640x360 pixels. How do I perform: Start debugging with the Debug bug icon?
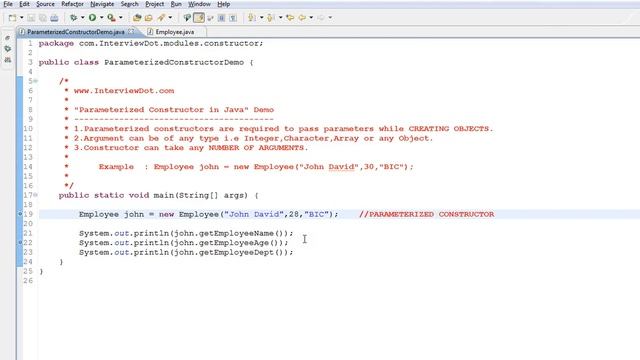click(73, 18)
